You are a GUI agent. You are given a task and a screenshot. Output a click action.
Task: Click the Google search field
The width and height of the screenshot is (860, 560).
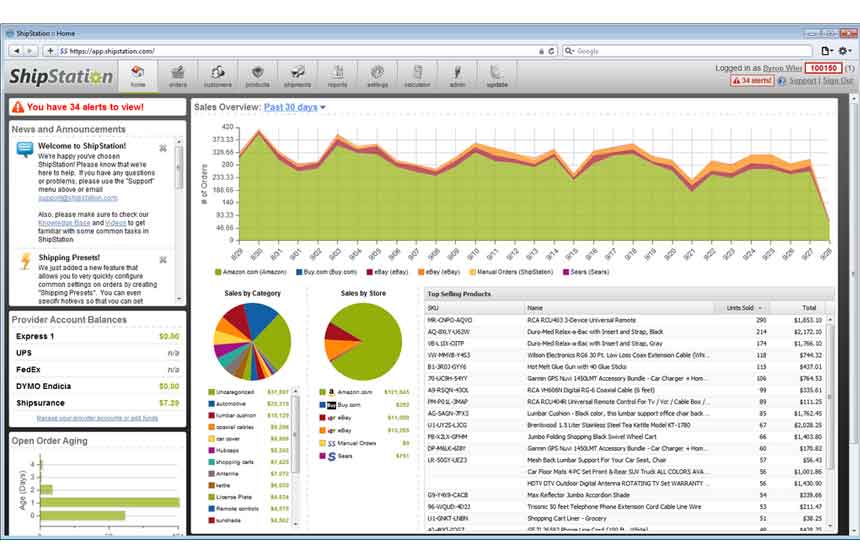pos(687,51)
